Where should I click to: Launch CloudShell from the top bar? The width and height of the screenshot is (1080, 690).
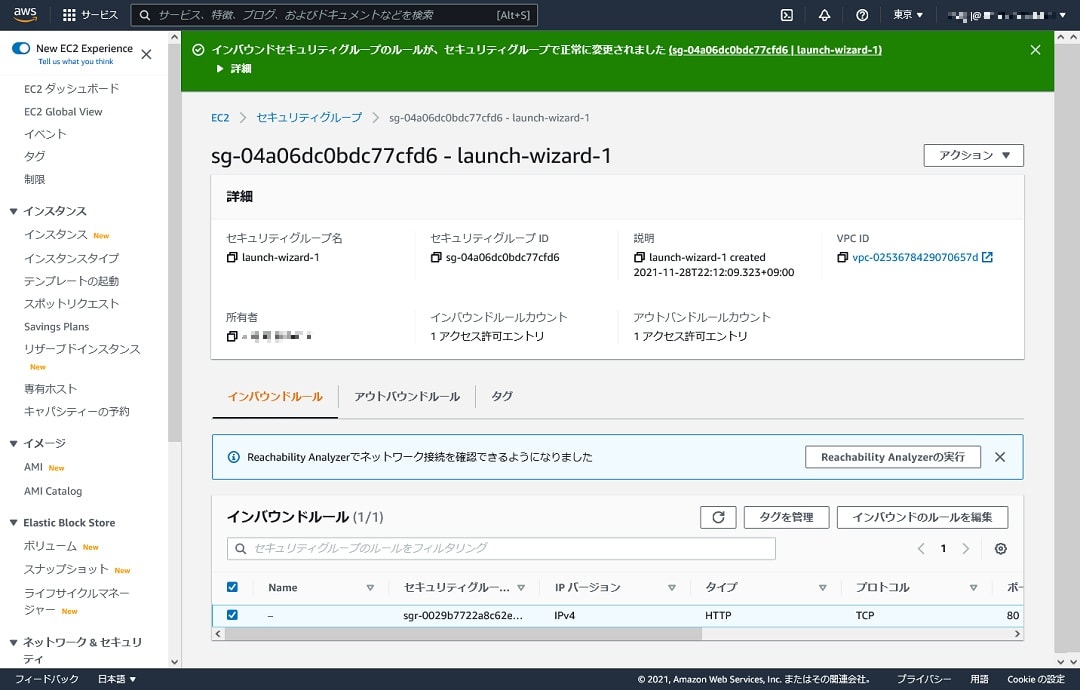787,14
